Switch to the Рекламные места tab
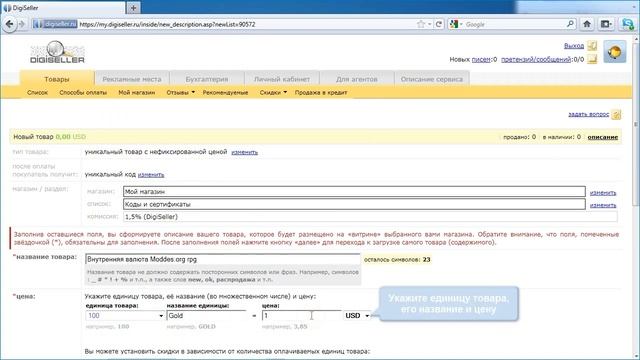The image size is (640, 360). [132, 79]
